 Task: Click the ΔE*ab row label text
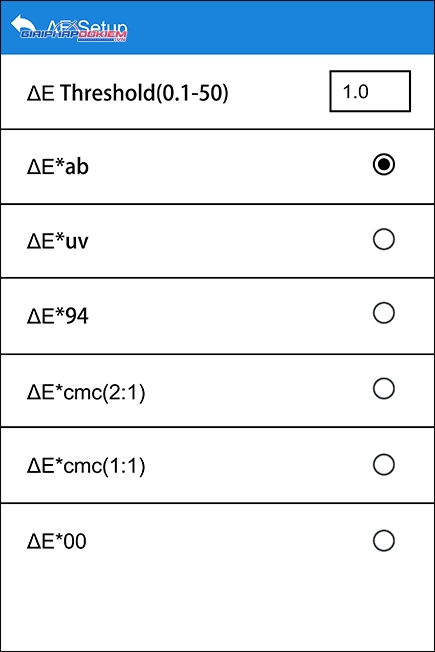point(58,166)
